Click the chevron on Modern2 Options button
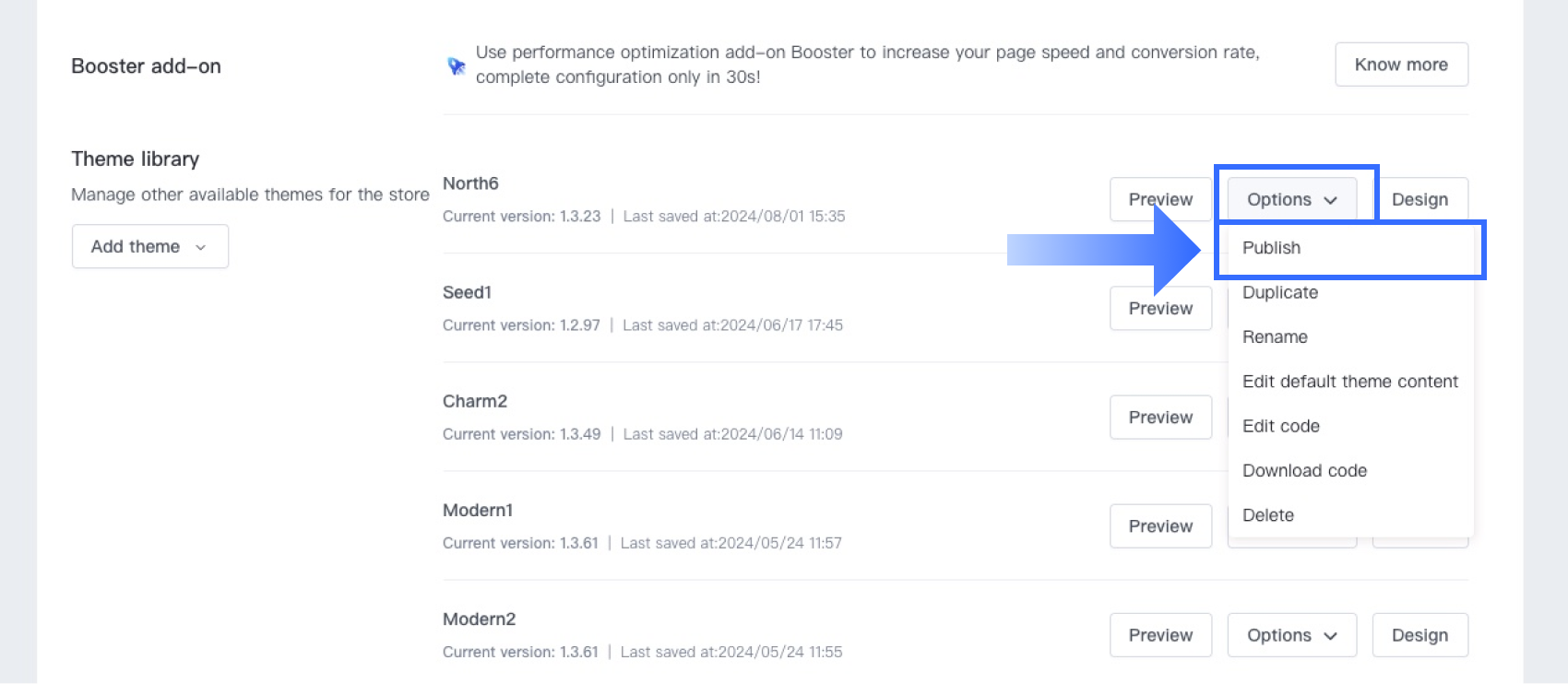Screen dimensions: 1568x684 1330,636
